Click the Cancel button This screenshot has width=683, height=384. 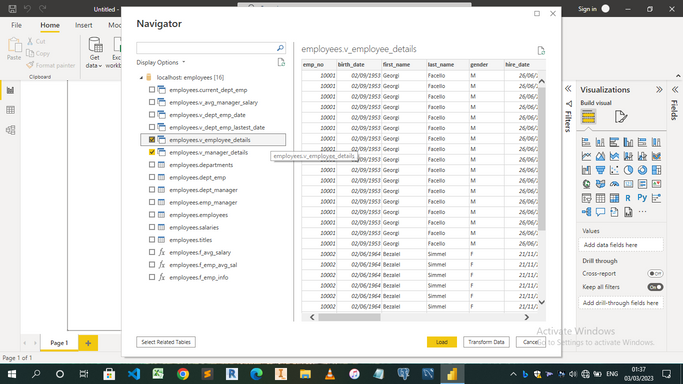(x=531, y=342)
